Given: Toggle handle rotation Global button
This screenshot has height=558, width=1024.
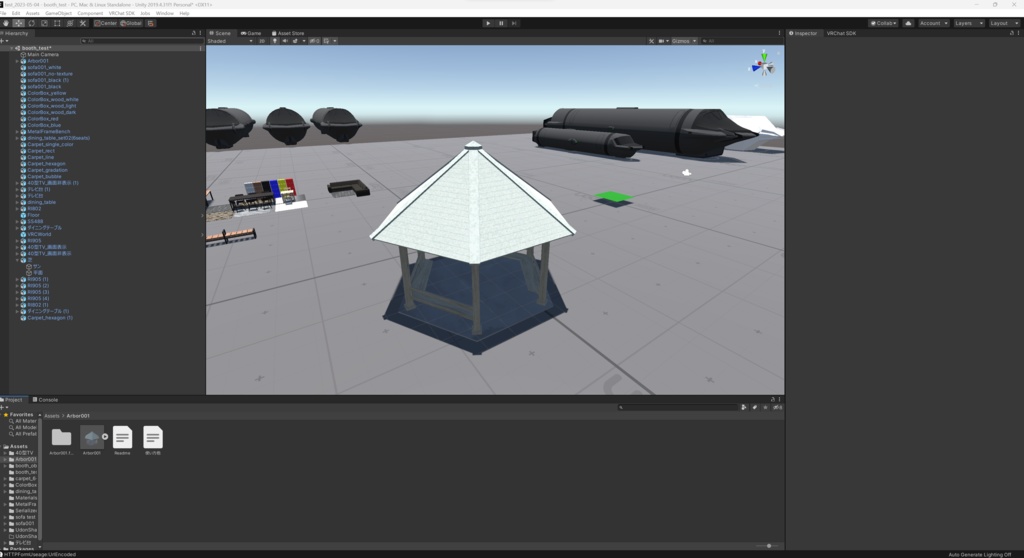Looking at the screenshot, I should tap(131, 23).
